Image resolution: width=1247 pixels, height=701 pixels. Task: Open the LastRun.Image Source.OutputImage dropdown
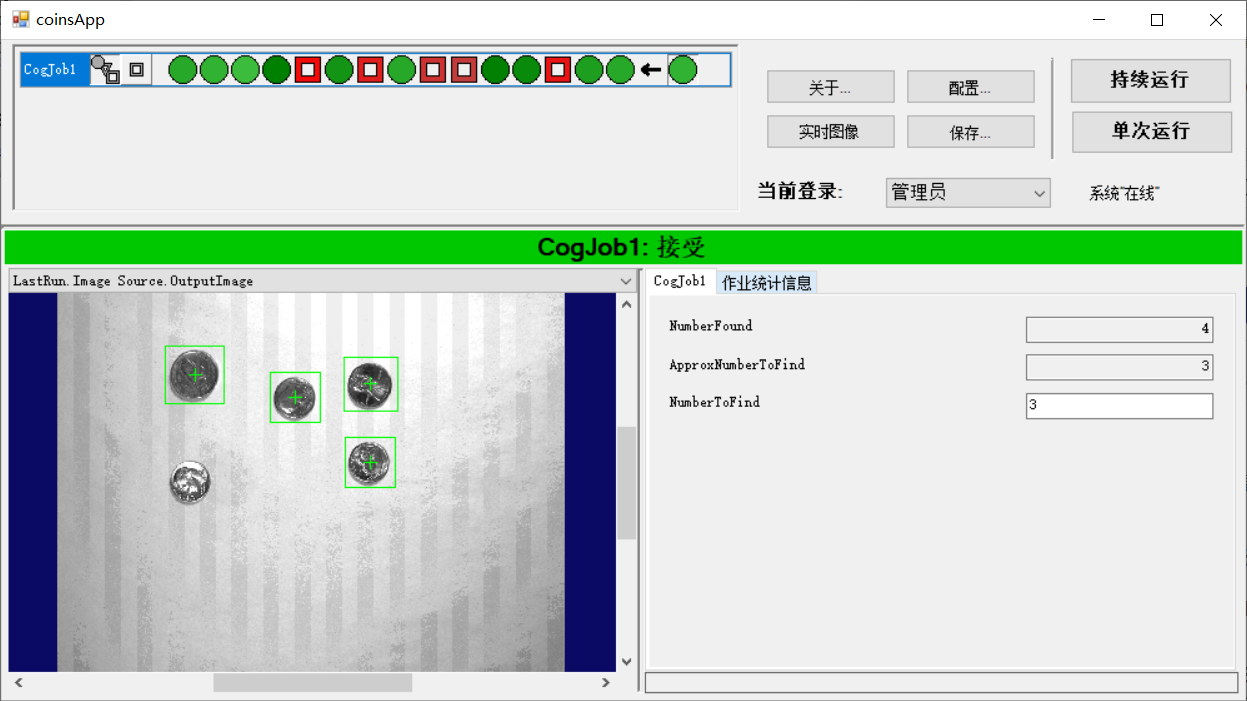624,281
